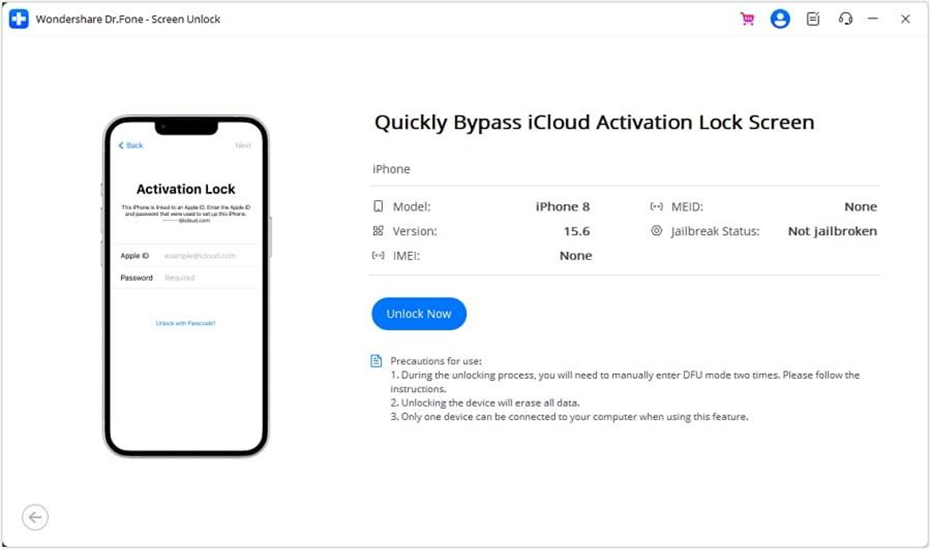The width and height of the screenshot is (931, 550).
Task: Click the grid icon beside Version
Action: point(378,231)
